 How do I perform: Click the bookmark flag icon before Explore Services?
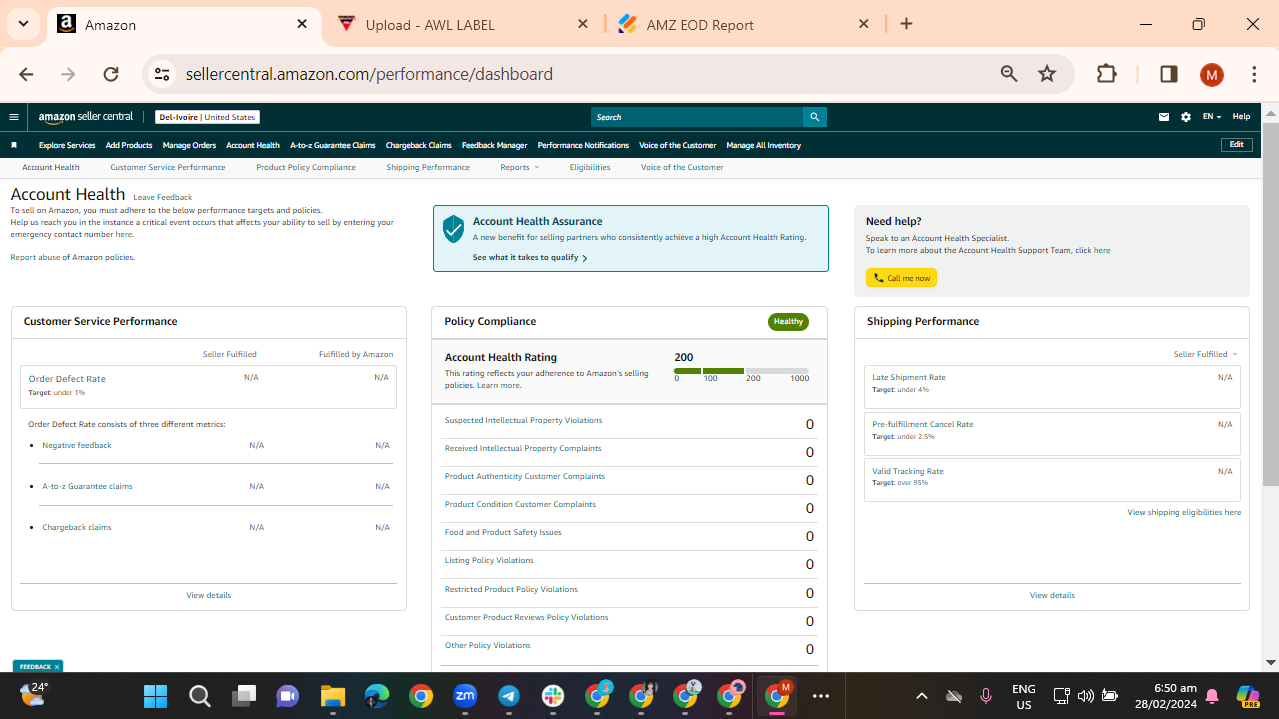click(14, 145)
